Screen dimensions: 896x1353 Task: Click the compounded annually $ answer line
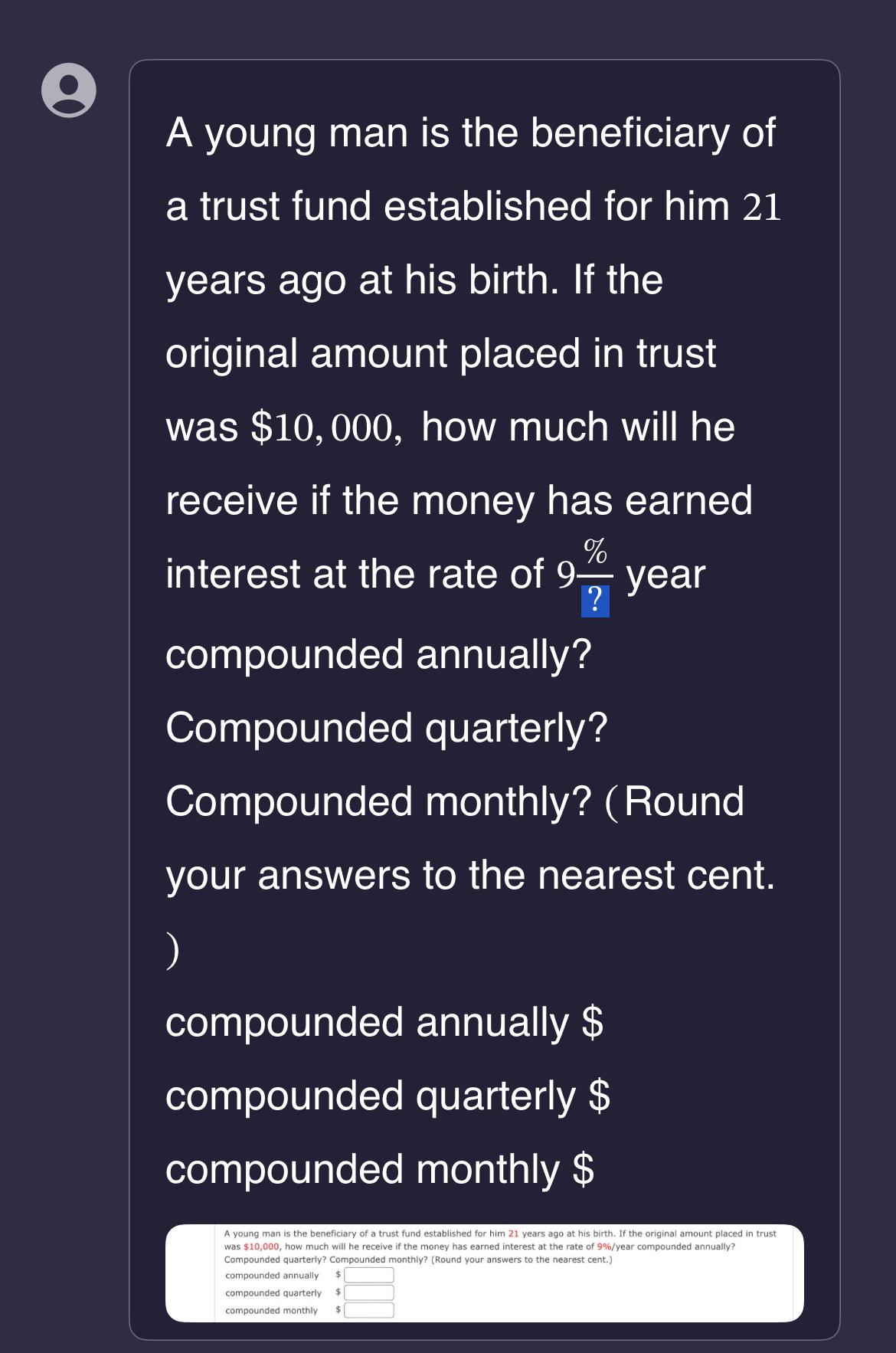click(x=383, y=1022)
